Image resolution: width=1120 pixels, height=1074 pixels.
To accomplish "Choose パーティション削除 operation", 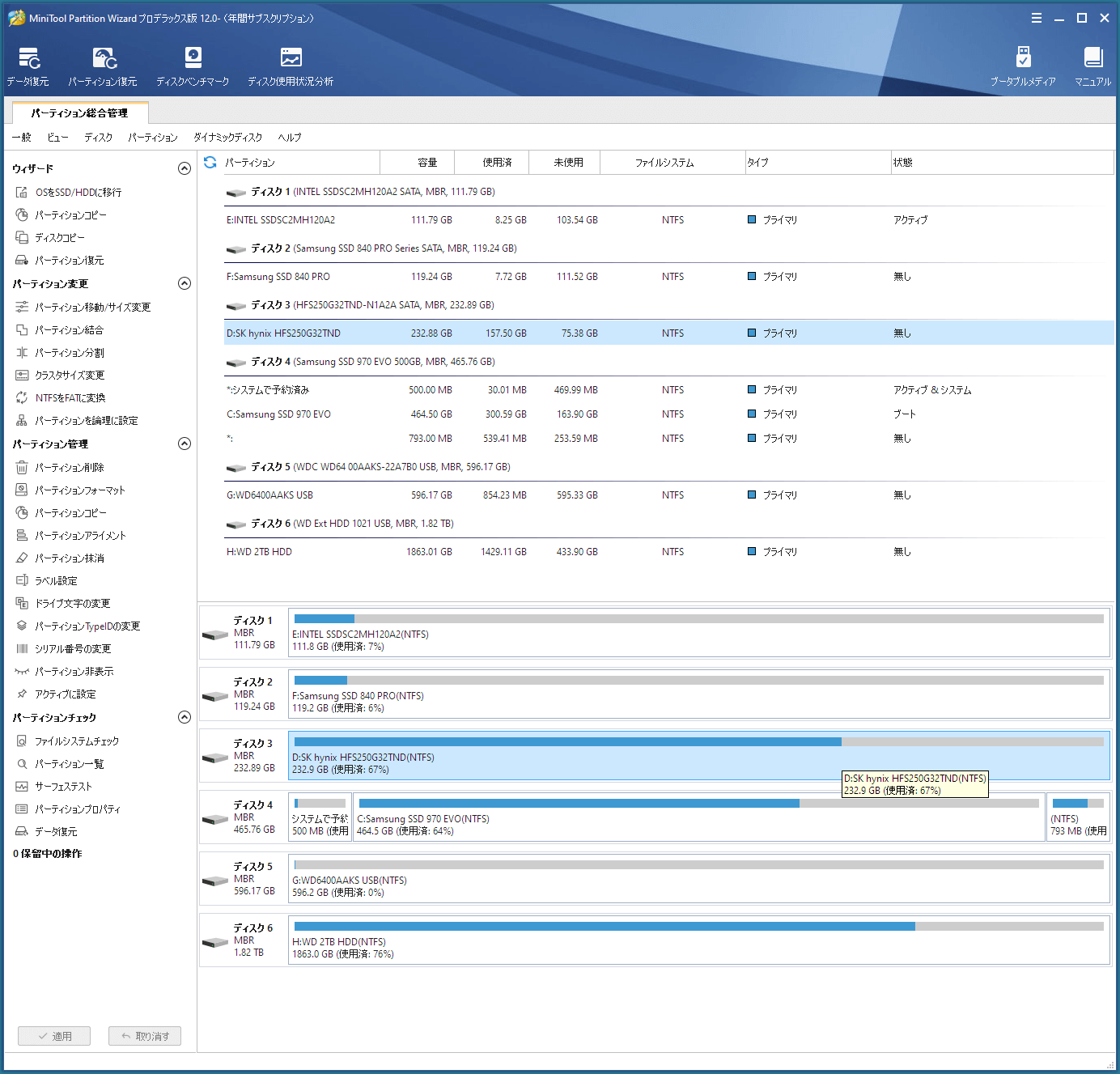I will 60,468.
